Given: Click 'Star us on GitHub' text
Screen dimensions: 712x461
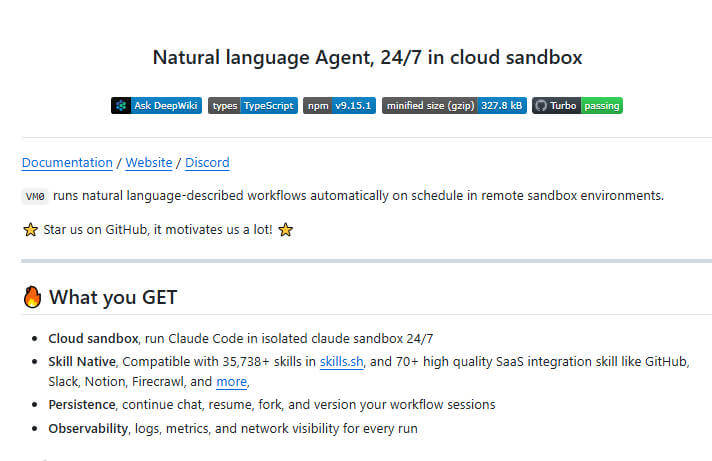Looking at the screenshot, I should pyautogui.click(x=95, y=230).
